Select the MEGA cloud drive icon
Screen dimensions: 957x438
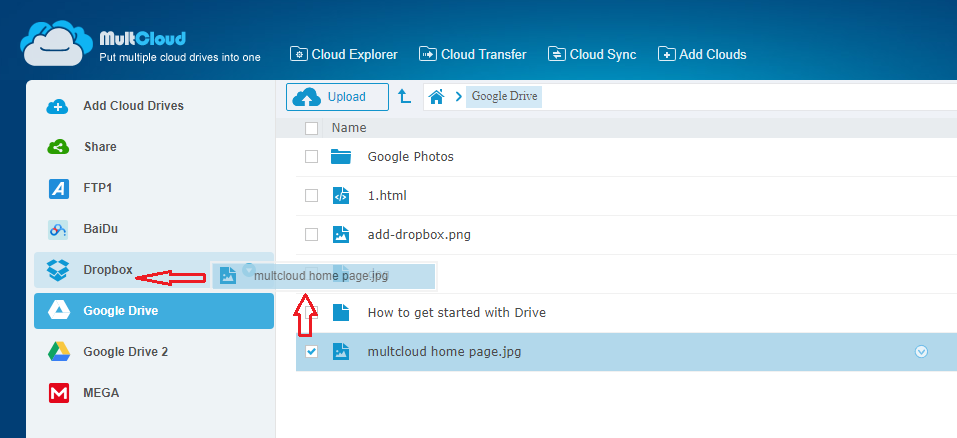[59, 393]
